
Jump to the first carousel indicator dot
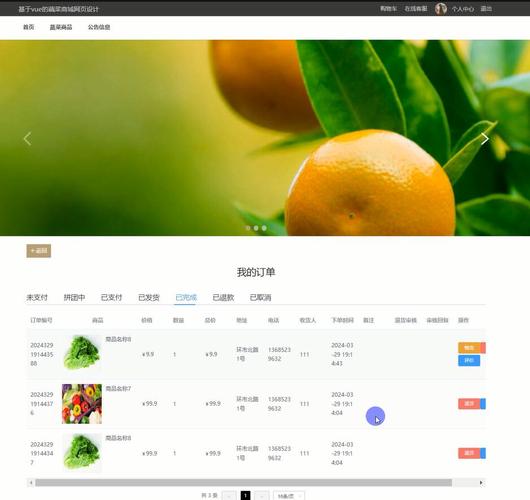tap(248, 228)
